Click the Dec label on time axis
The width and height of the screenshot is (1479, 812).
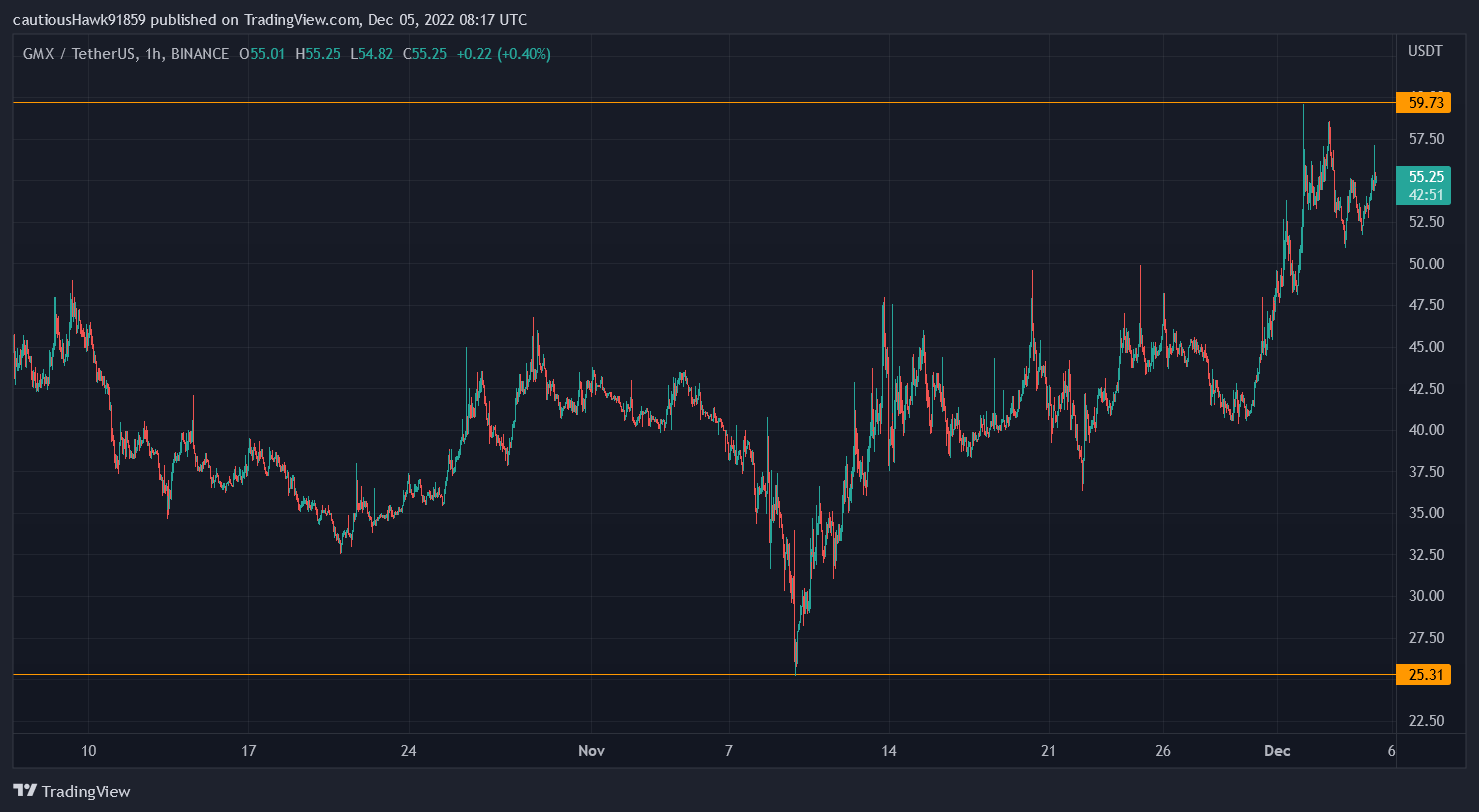(x=1277, y=750)
